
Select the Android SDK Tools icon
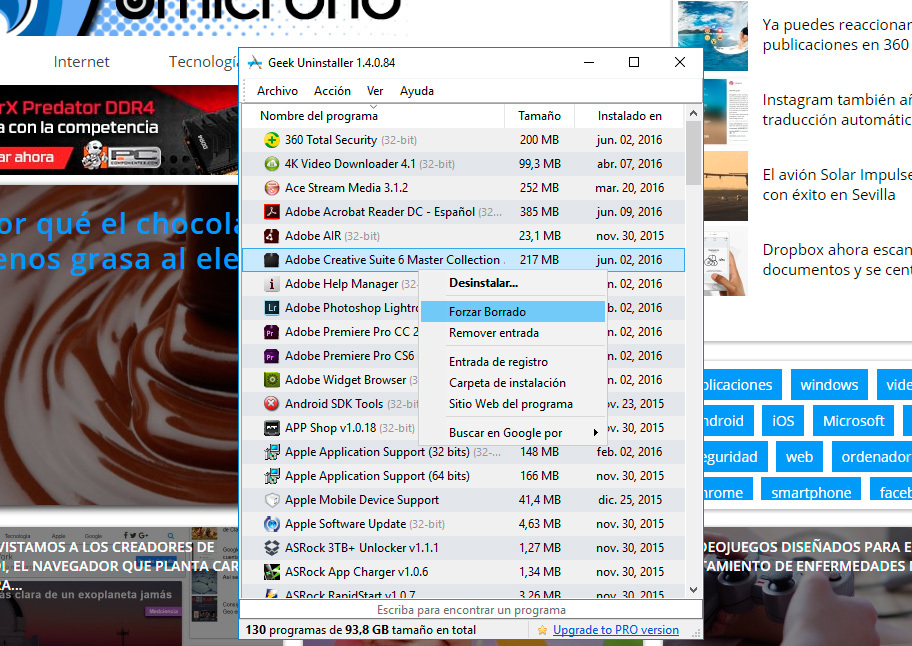pos(270,403)
